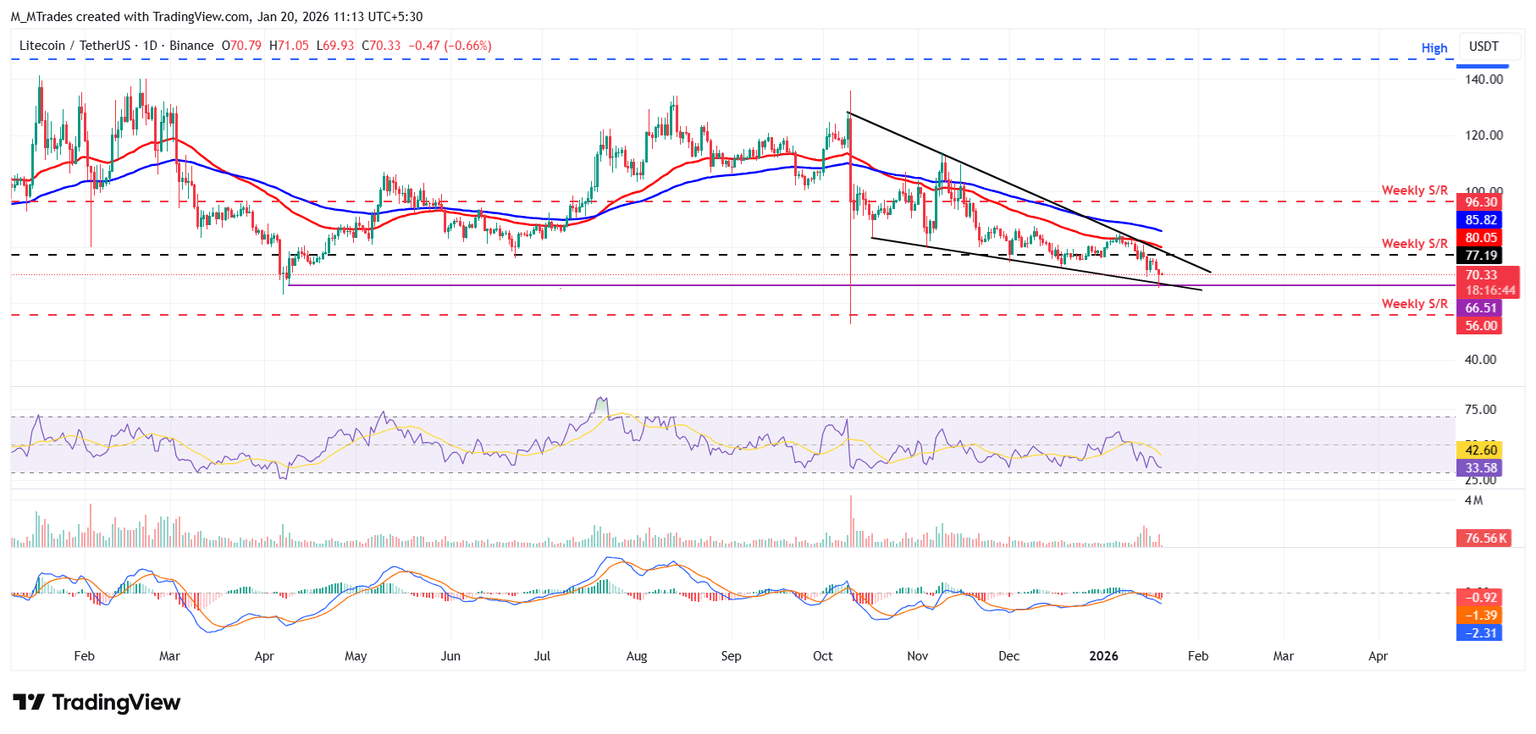1536x734 pixels.
Task: Click the 85.82 blue moving average tag
Action: click(x=1480, y=219)
